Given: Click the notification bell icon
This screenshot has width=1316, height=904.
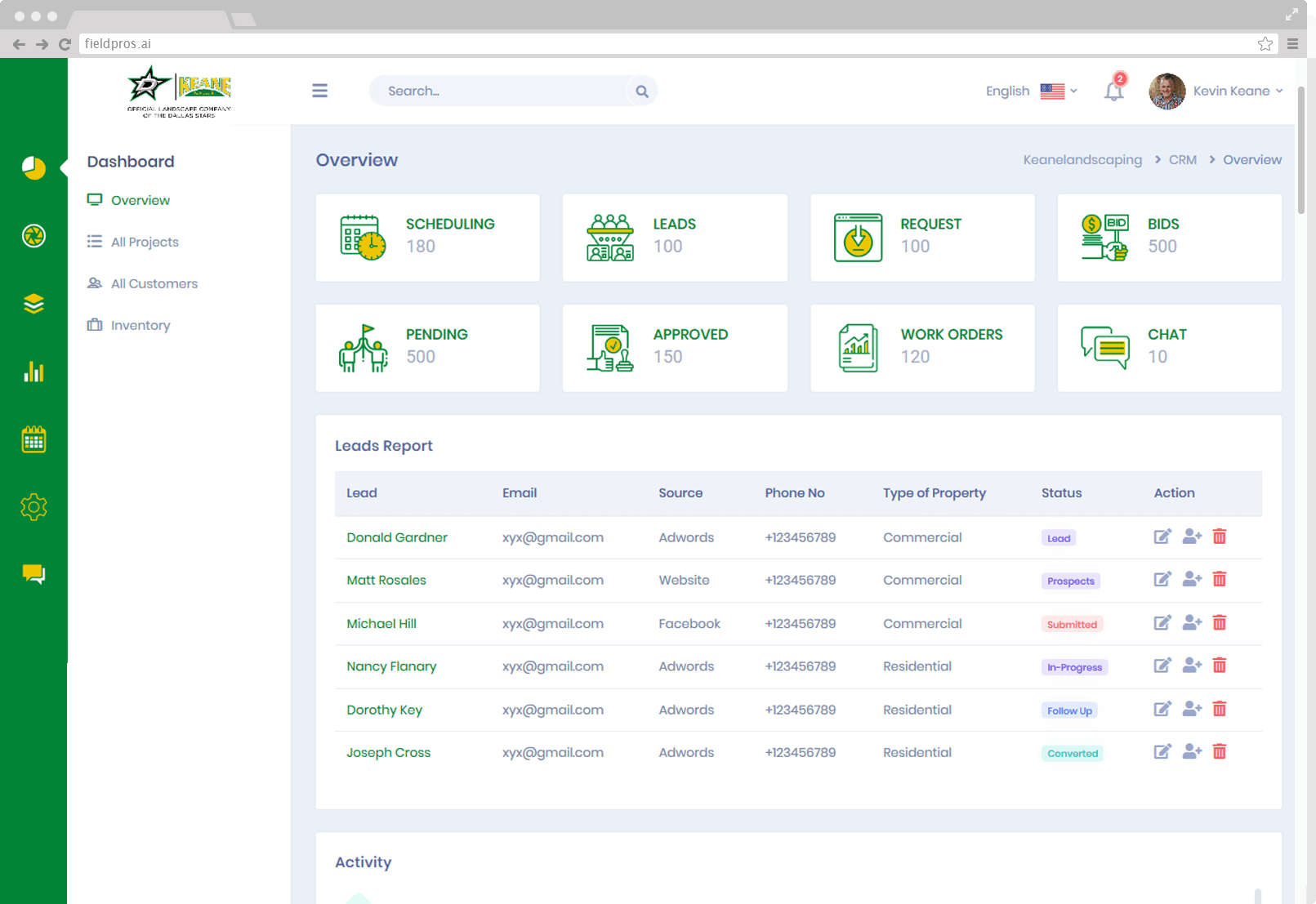Looking at the screenshot, I should [x=1114, y=91].
